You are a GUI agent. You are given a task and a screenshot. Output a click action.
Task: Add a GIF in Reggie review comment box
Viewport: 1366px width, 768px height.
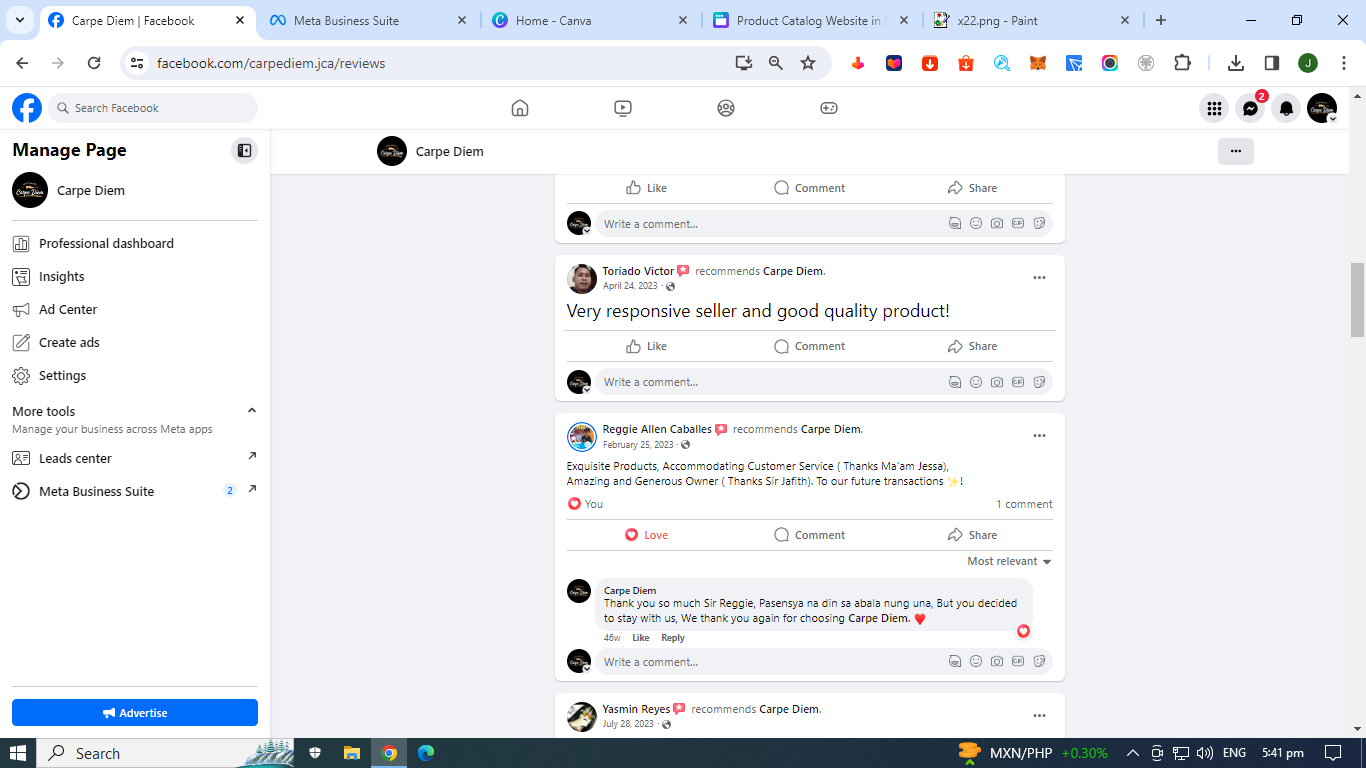pos(1018,662)
